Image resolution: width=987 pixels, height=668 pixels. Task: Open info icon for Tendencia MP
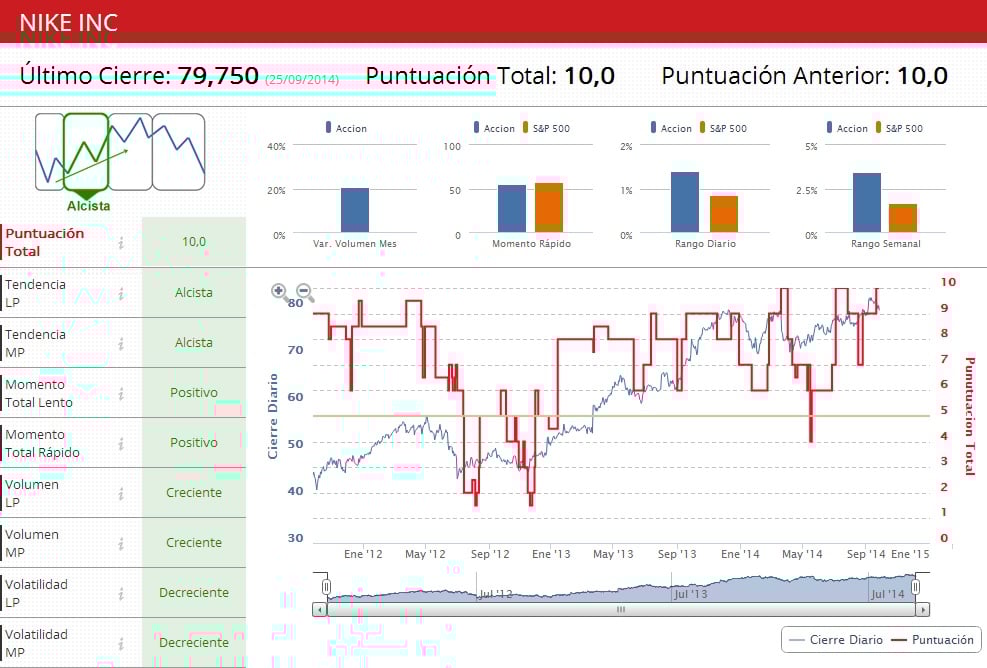[x=121, y=343]
